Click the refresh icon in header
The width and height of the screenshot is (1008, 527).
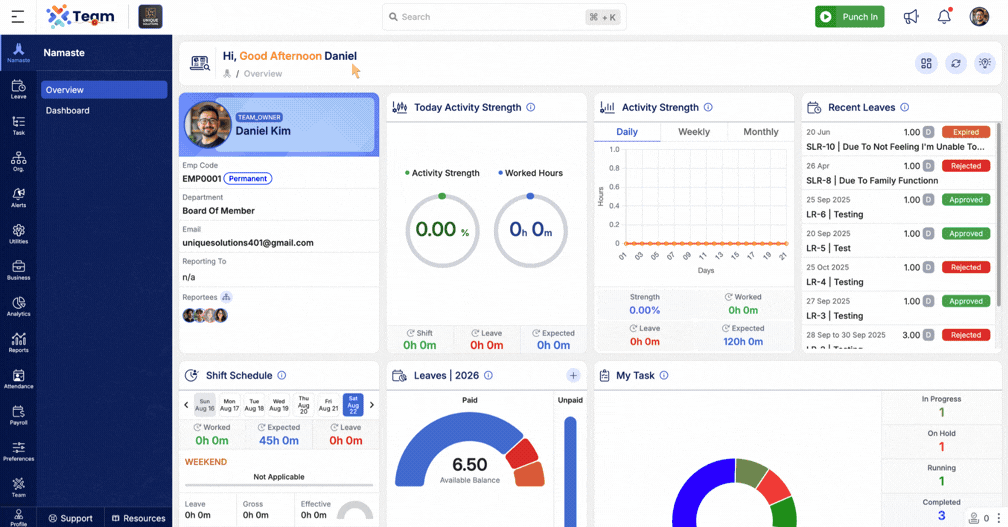tap(956, 63)
